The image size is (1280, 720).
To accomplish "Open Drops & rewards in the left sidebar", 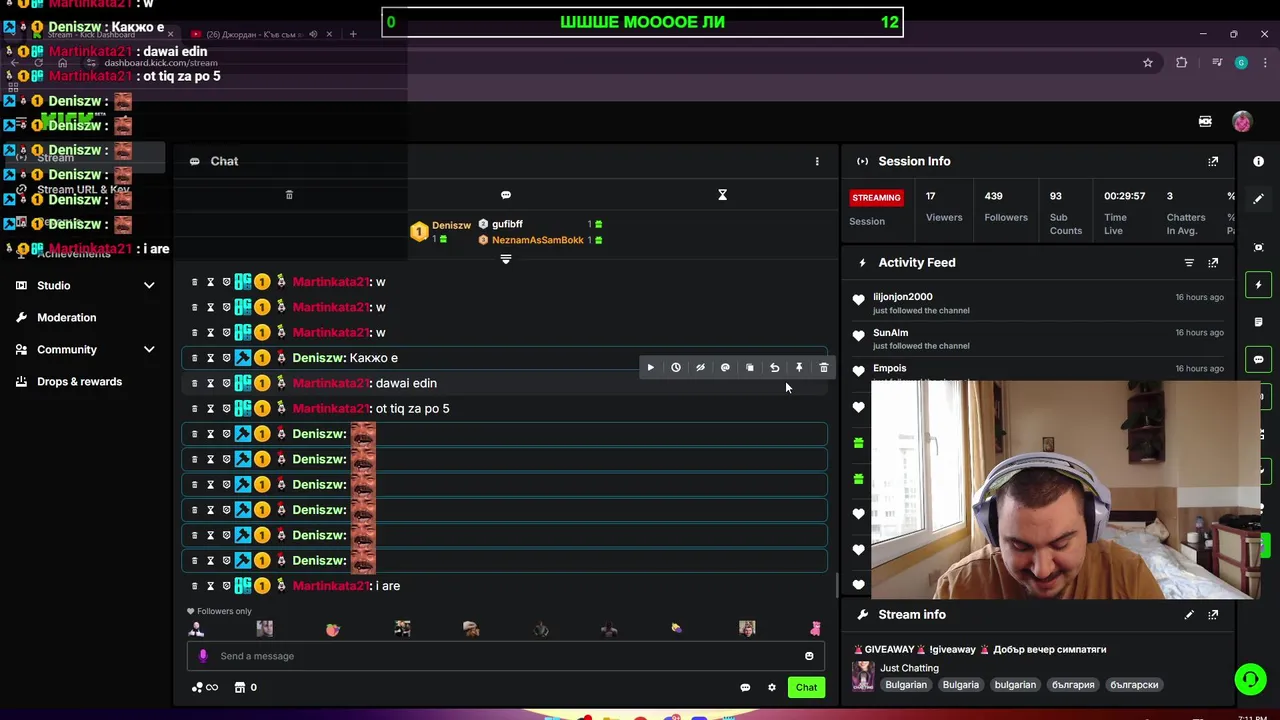I will pos(79,382).
